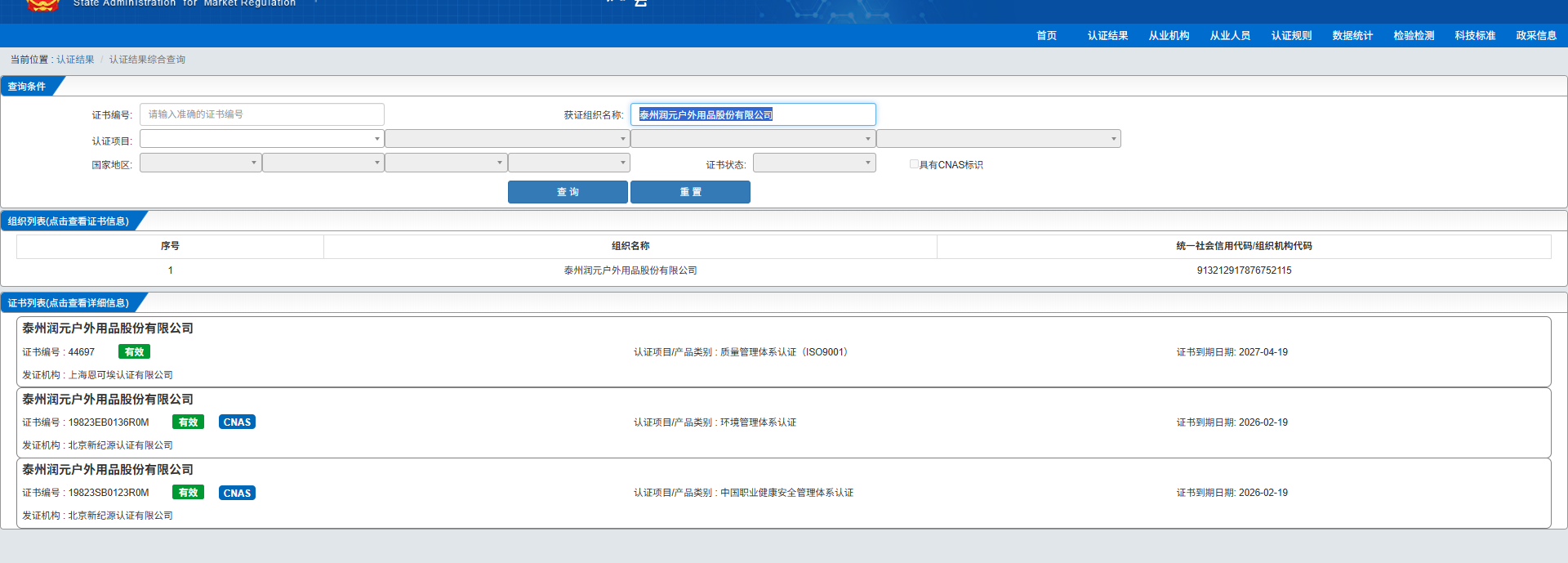The image size is (1568, 563).
Task: Click 质量管理体系认证 (ISO9001) text
Action: tap(786, 352)
